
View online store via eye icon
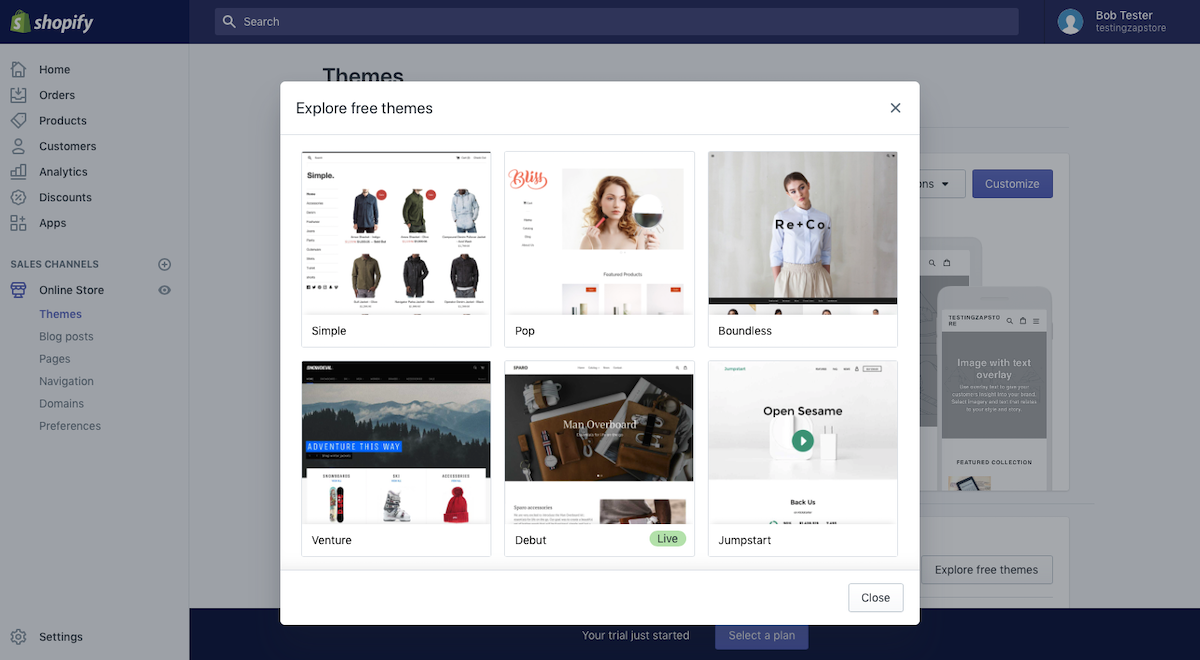click(165, 290)
